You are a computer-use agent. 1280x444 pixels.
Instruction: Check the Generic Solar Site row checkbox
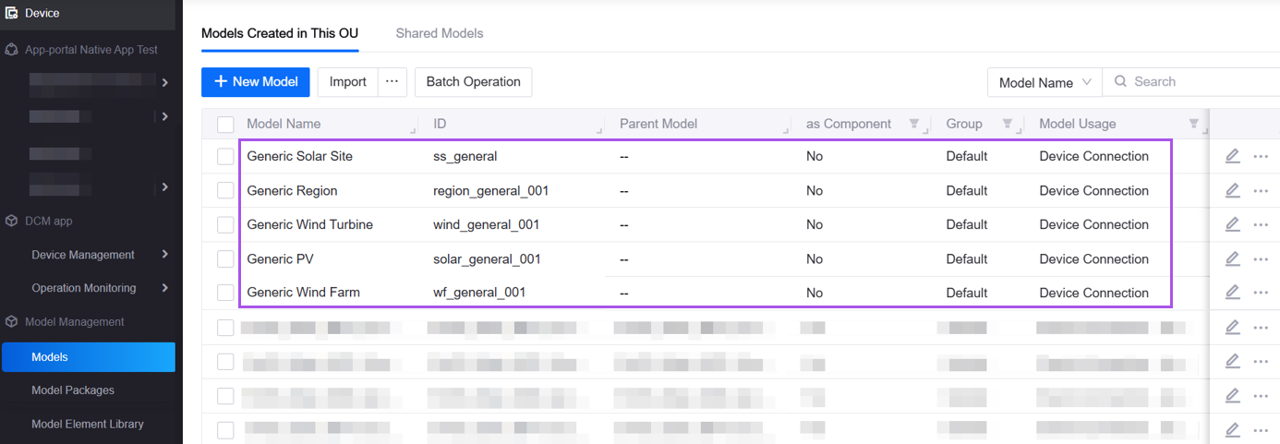coord(225,157)
